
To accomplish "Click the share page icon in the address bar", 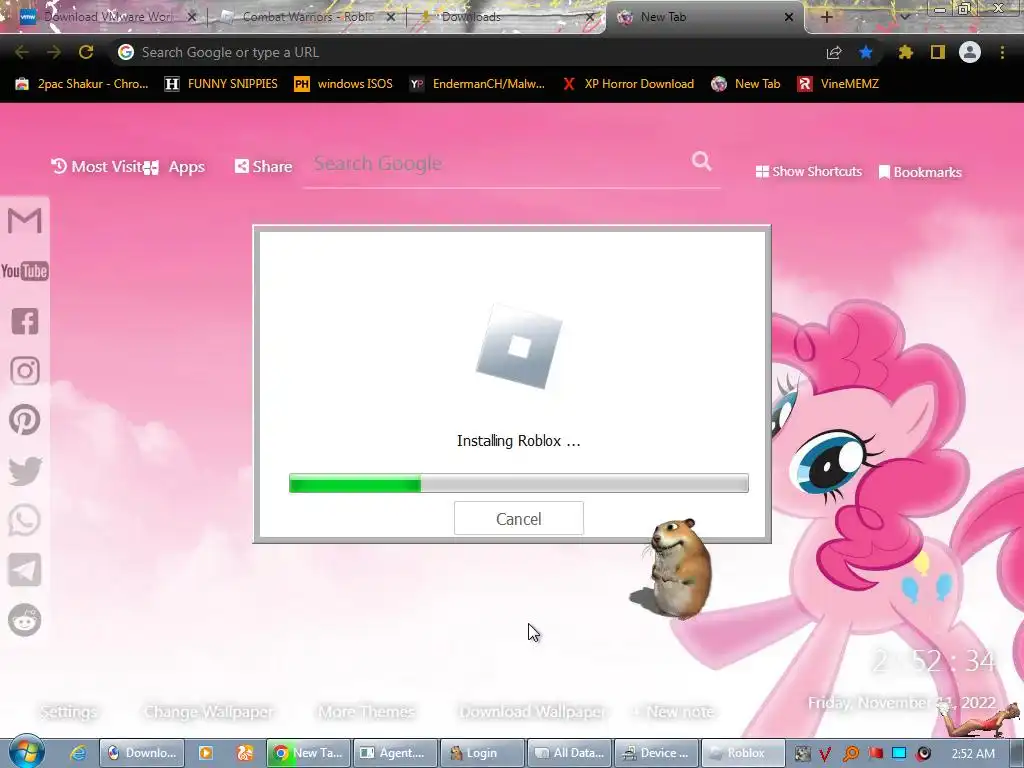I will click(x=834, y=52).
